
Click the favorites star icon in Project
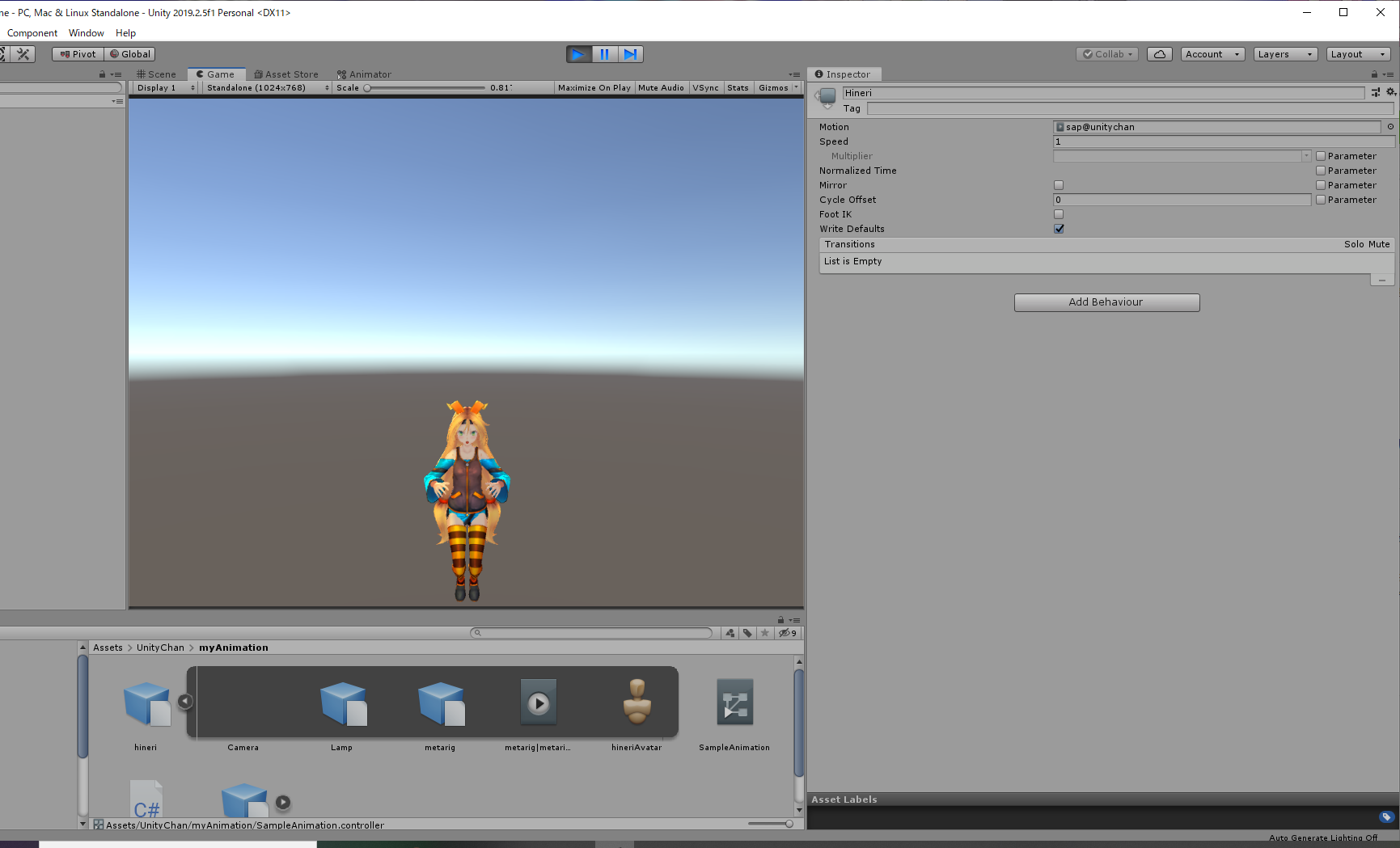coord(765,633)
